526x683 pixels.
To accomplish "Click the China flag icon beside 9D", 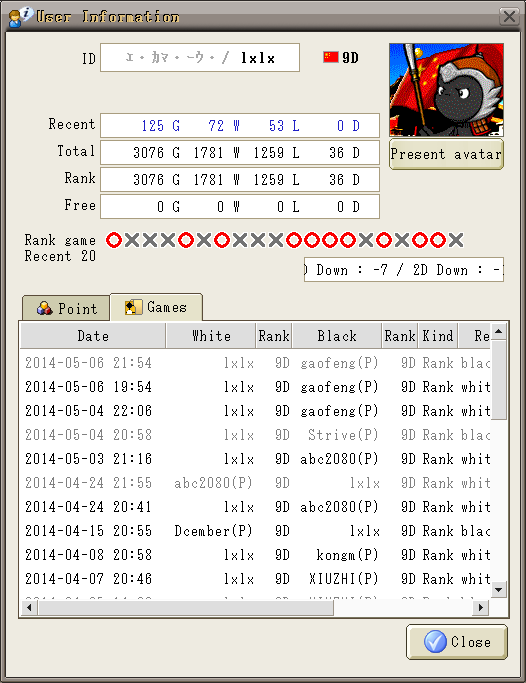I will [331, 57].
